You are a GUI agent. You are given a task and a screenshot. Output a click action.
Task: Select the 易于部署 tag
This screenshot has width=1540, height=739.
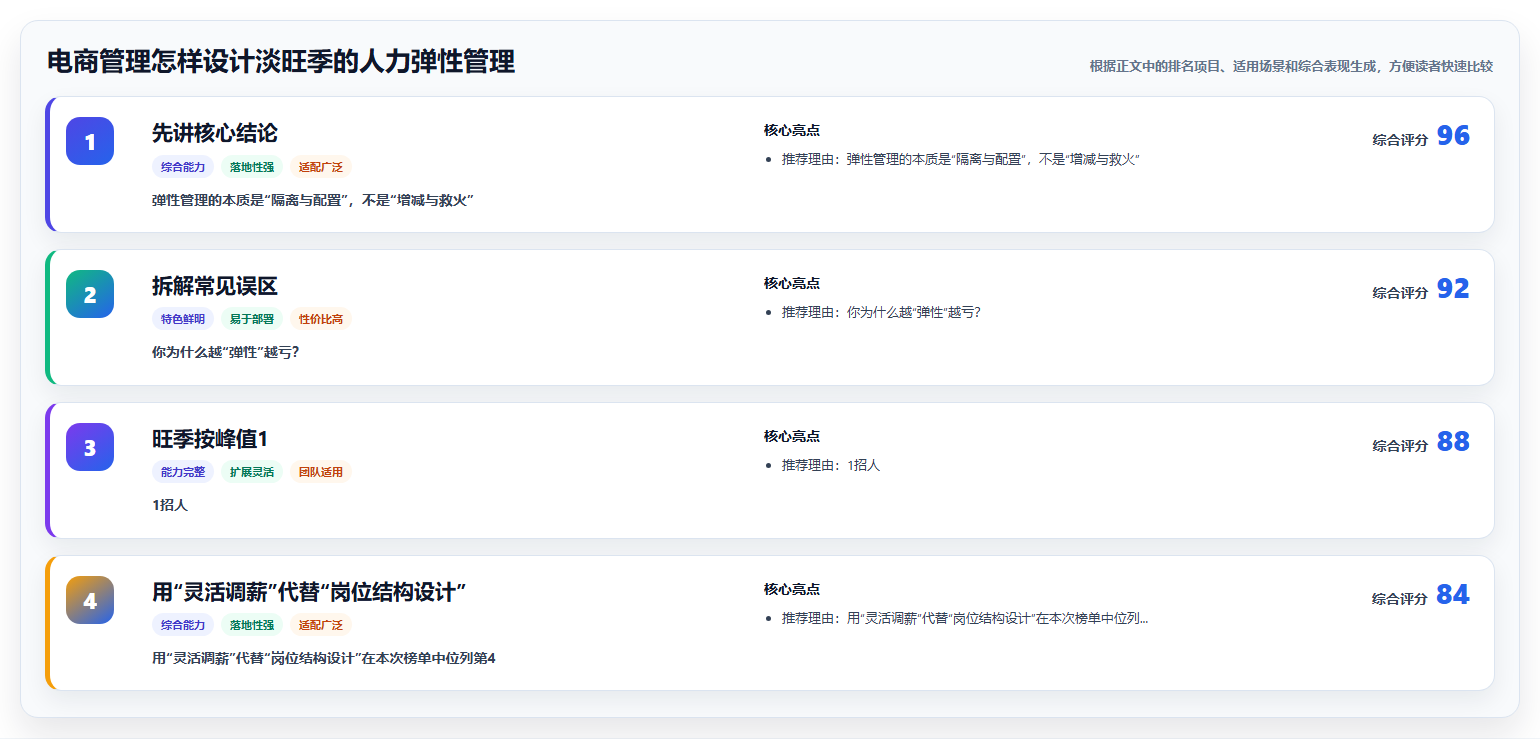(252, 319)
